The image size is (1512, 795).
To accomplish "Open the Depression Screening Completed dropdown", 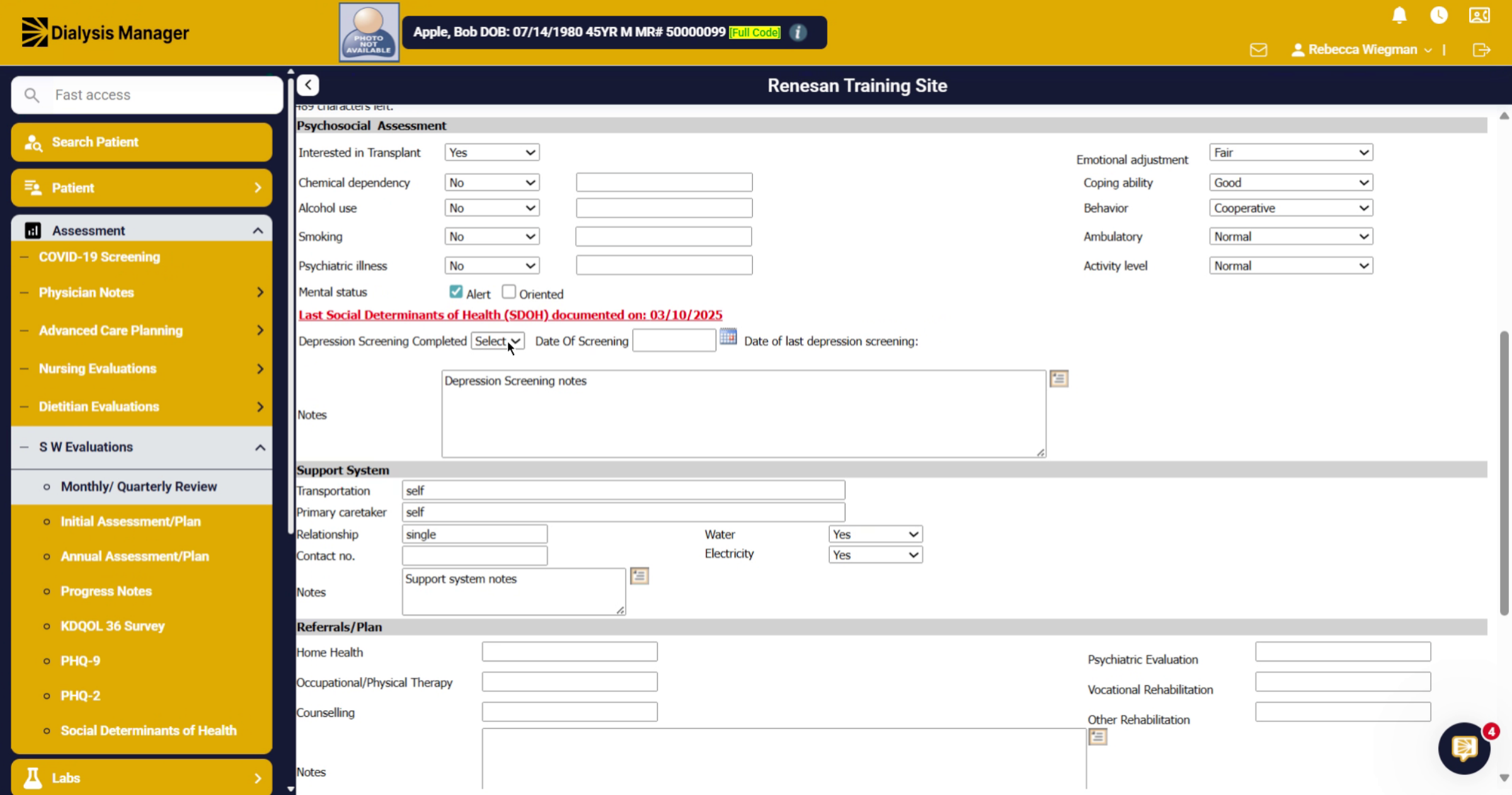I will pyautogui.click(x=498, y=341).
